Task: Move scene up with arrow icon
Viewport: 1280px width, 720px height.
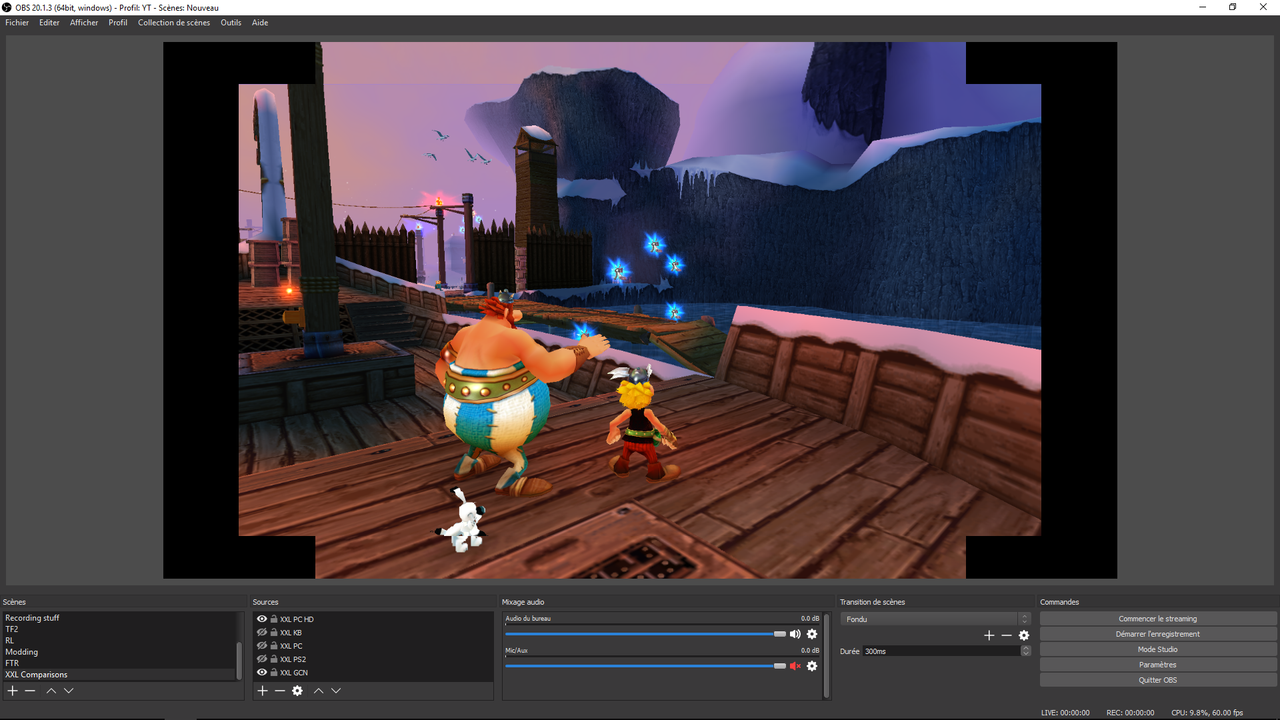Action: [51, 691]
